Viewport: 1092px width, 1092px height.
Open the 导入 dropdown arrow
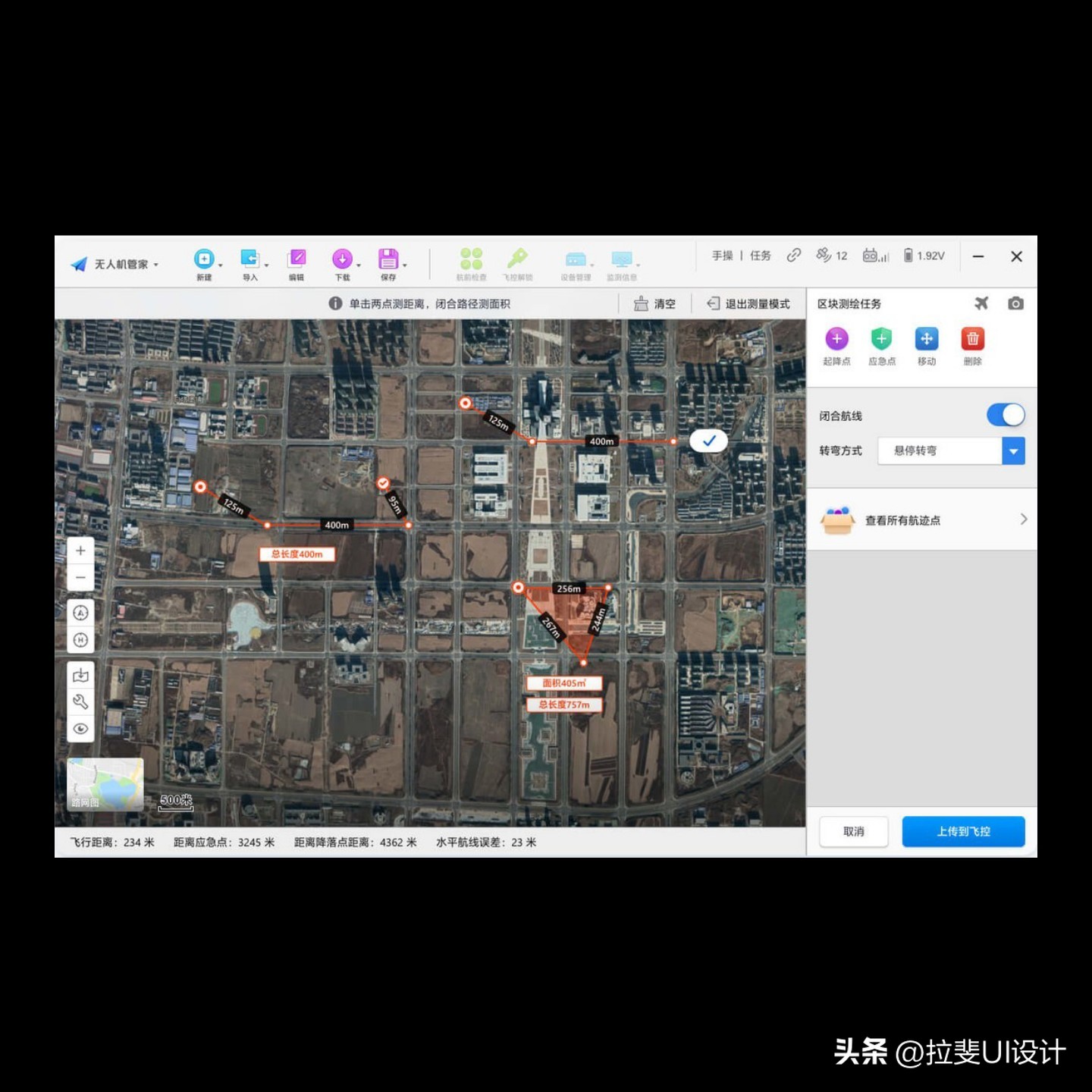pos(266,265)
